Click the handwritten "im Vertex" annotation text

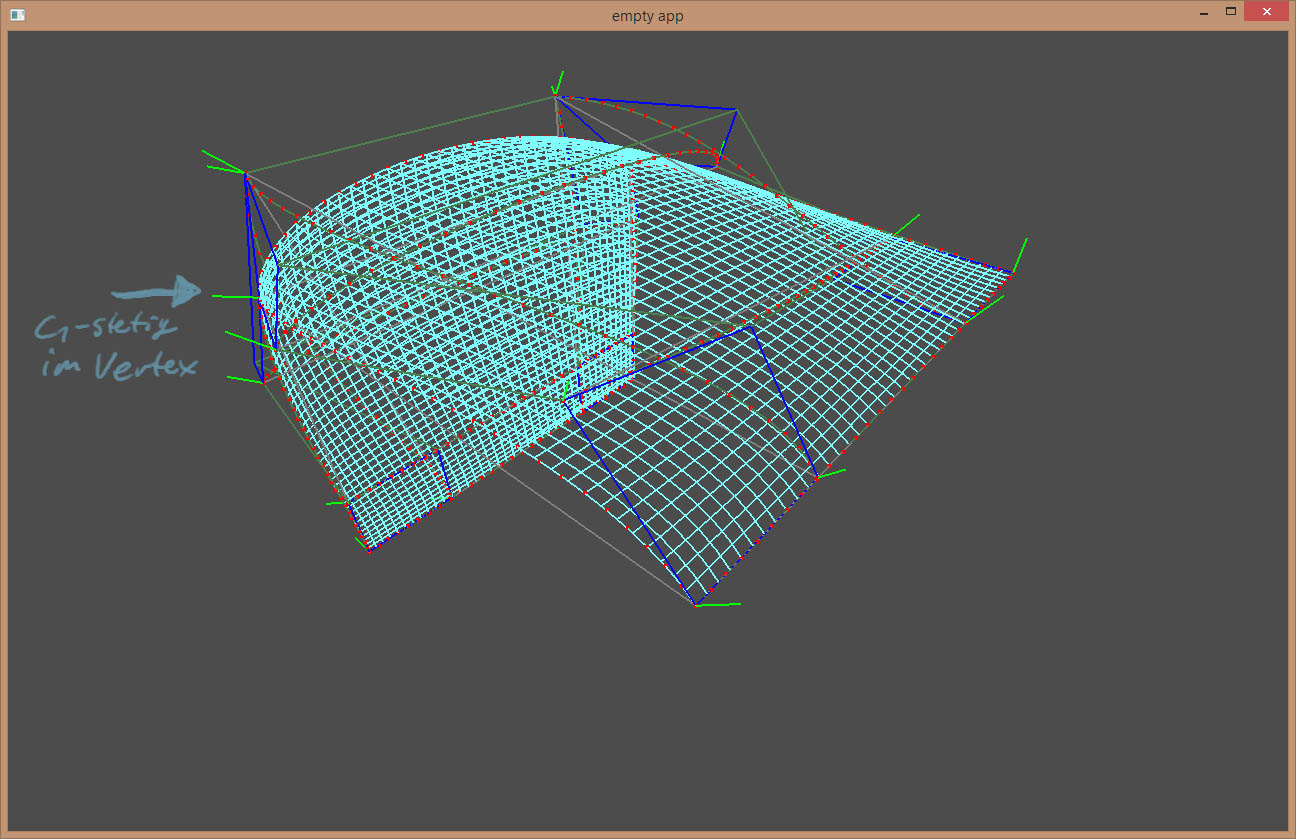(119, 367)
